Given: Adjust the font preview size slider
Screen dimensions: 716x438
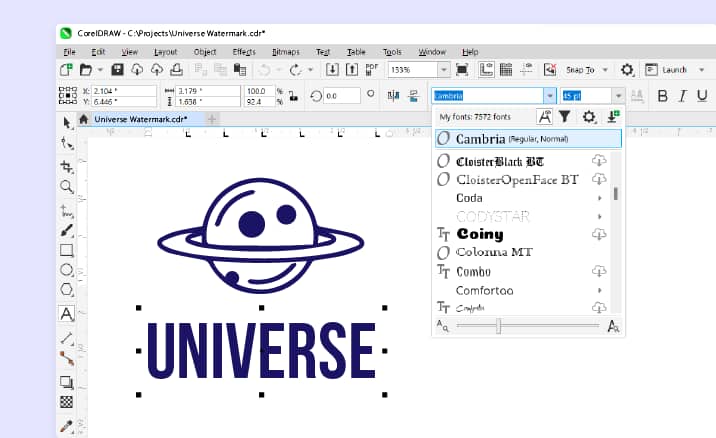Looking at the screenshot, I should pos(498,326).
